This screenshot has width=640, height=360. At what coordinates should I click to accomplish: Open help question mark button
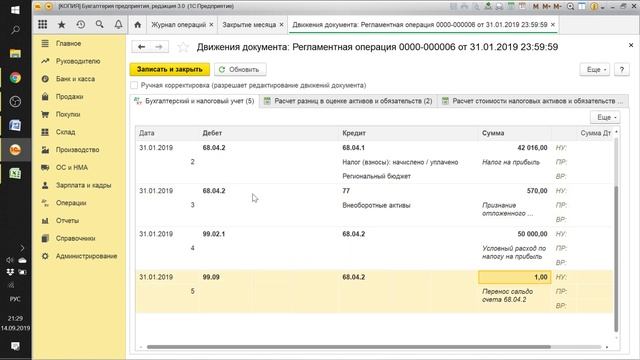pyautogui.click(x=622, y=69)
